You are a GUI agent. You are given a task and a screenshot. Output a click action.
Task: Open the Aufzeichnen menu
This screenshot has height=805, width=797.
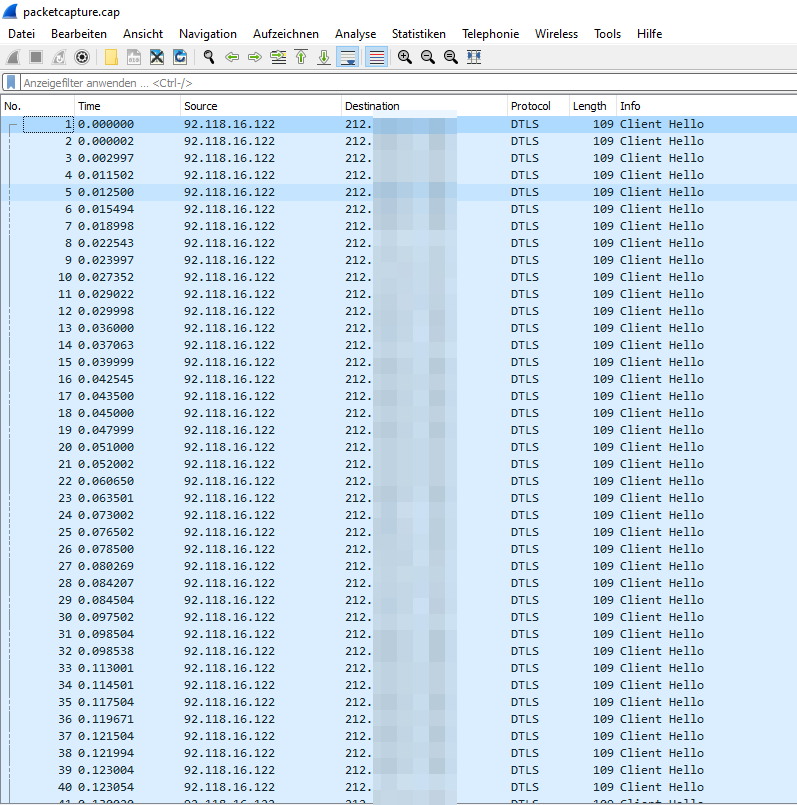click(x=286, y=34)
